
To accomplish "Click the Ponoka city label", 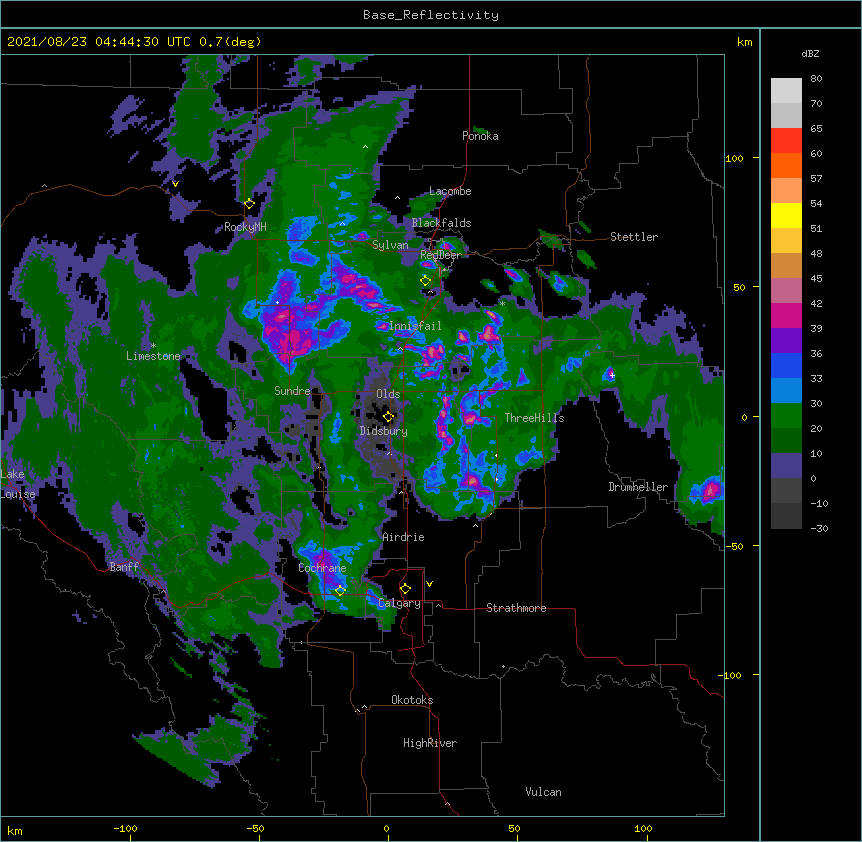I will coord(480,136).
